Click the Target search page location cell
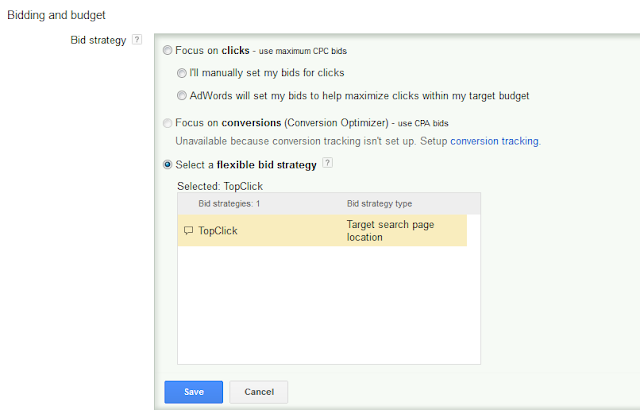 (x=390, y=231)
